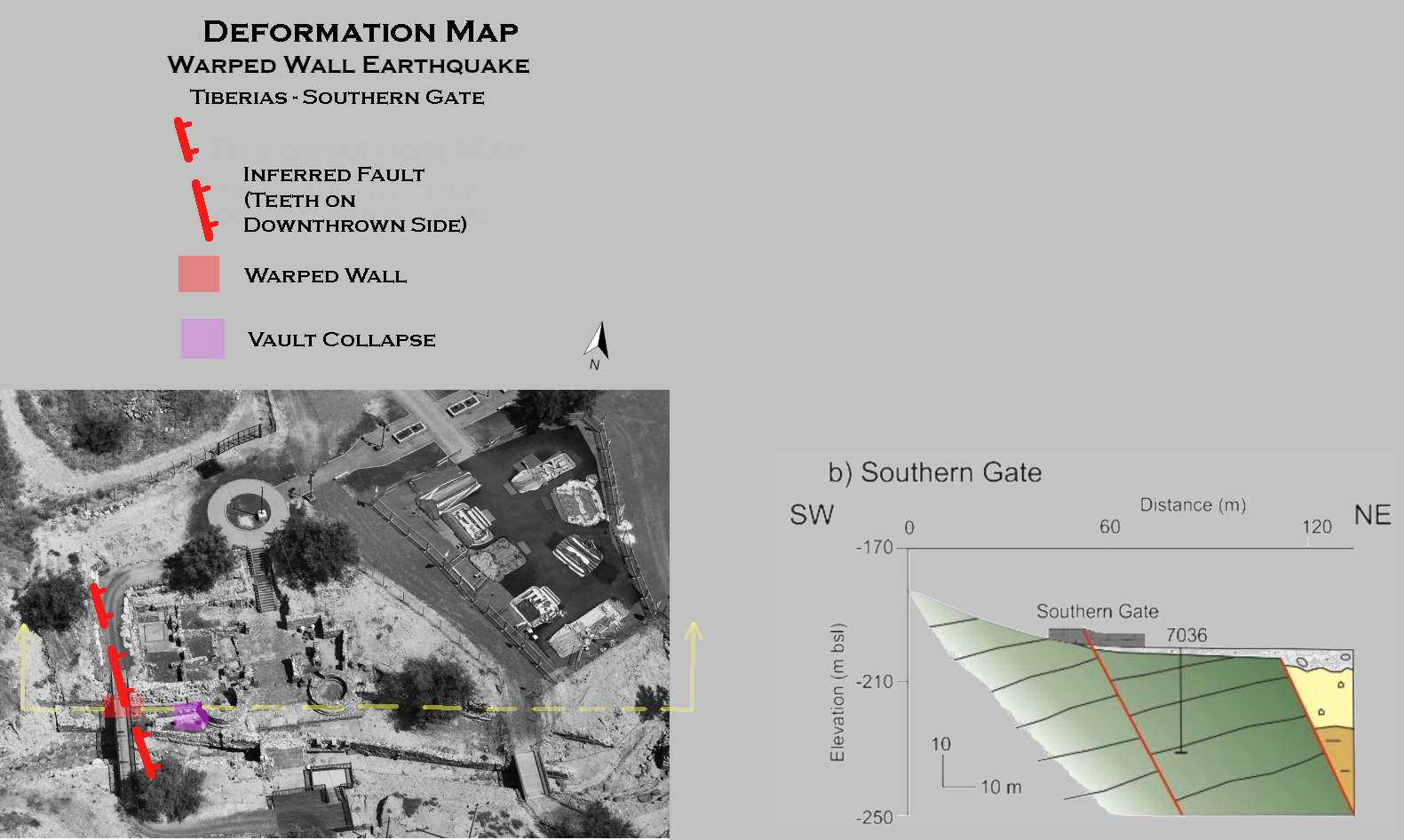Click the 10 m scale bar label
The image size is (1404, 840).
pyautogui.click(x=1001, y=787)
